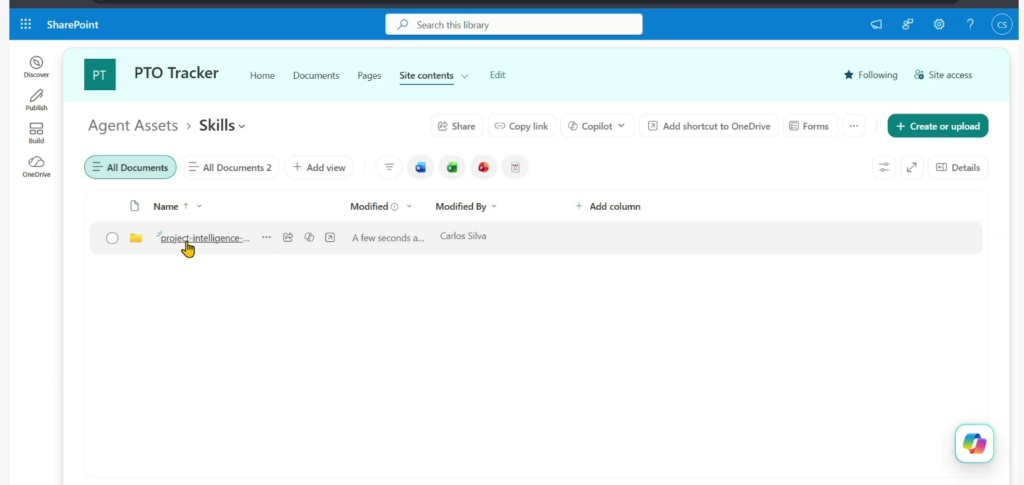Open the people connections icon in header
Screen dimensions: 1024x485
[x=907, y=25]
